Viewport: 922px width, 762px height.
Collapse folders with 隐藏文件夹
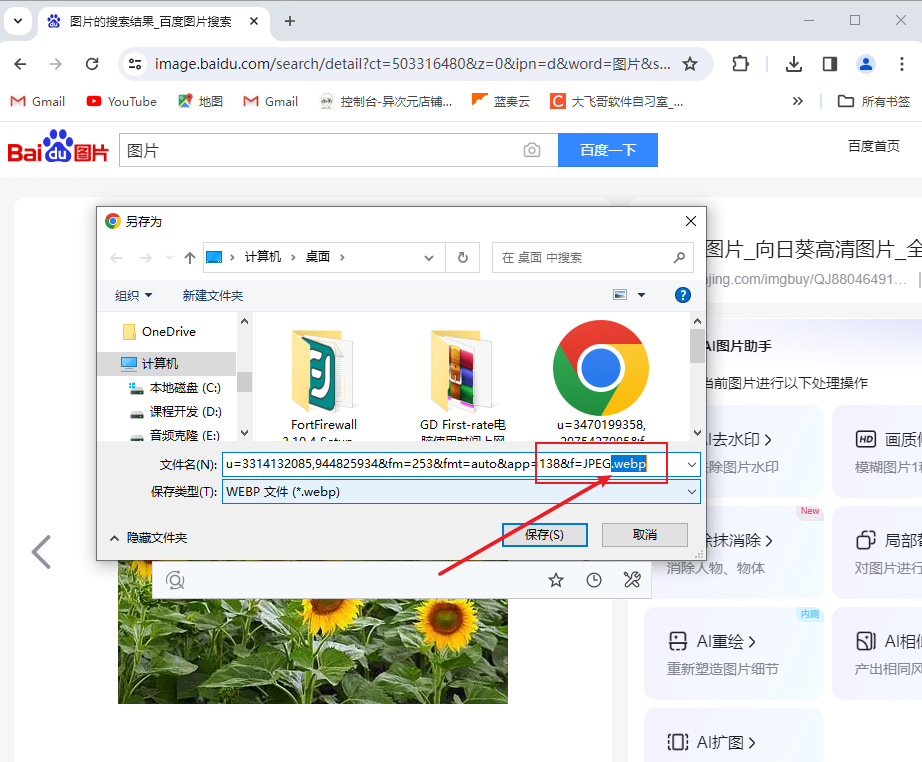pyautogui.click(x=149, y=537)
